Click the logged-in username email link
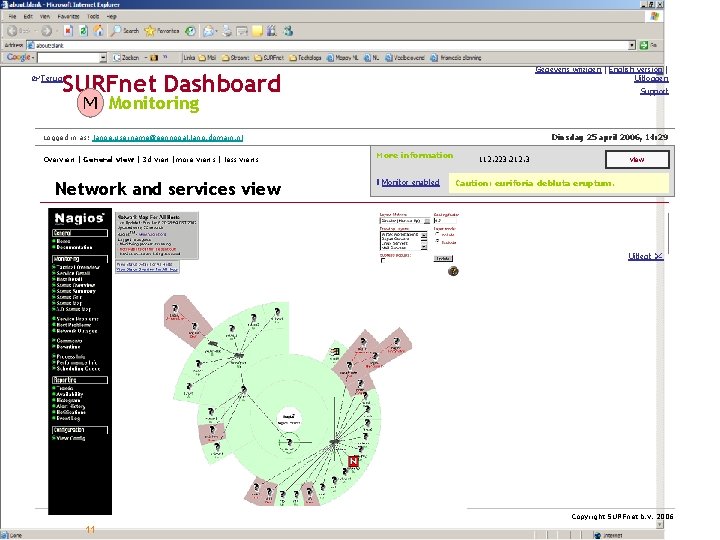Screen dimensions: 720x540 (x=168, y=137)
